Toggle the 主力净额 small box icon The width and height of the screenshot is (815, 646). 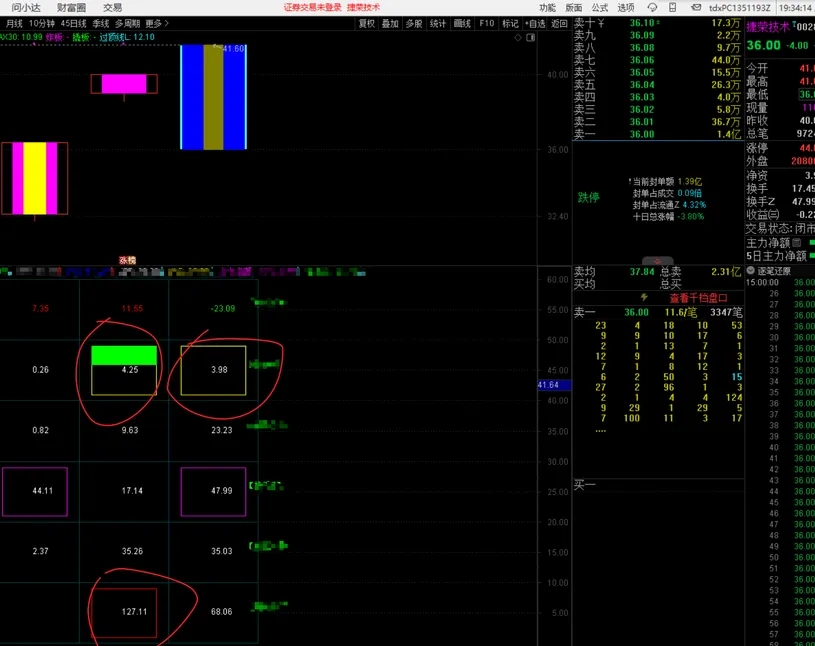(797, 242)
